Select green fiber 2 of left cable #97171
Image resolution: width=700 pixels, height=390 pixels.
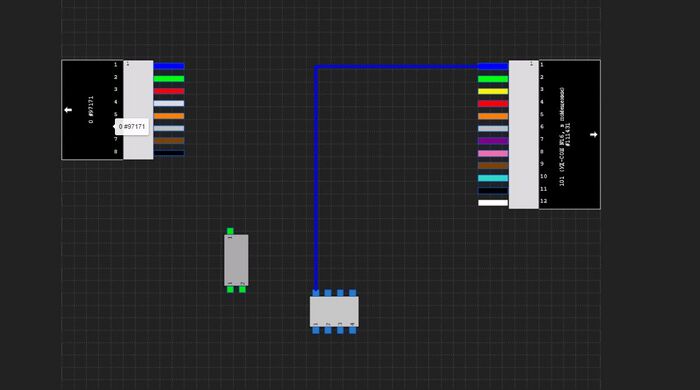point(169,79)
